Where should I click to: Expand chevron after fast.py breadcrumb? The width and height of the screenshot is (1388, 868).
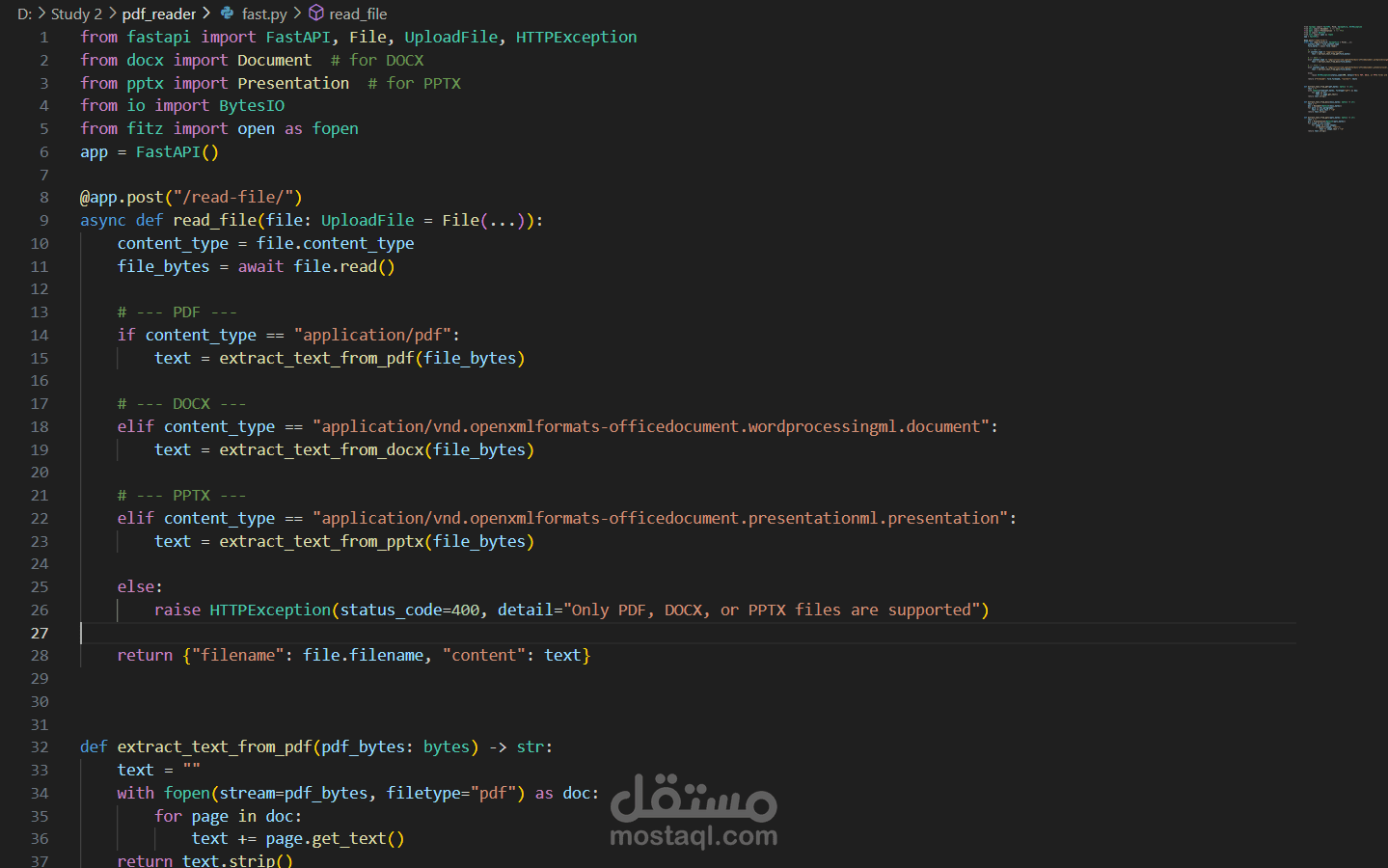click(x=297, y=14)
